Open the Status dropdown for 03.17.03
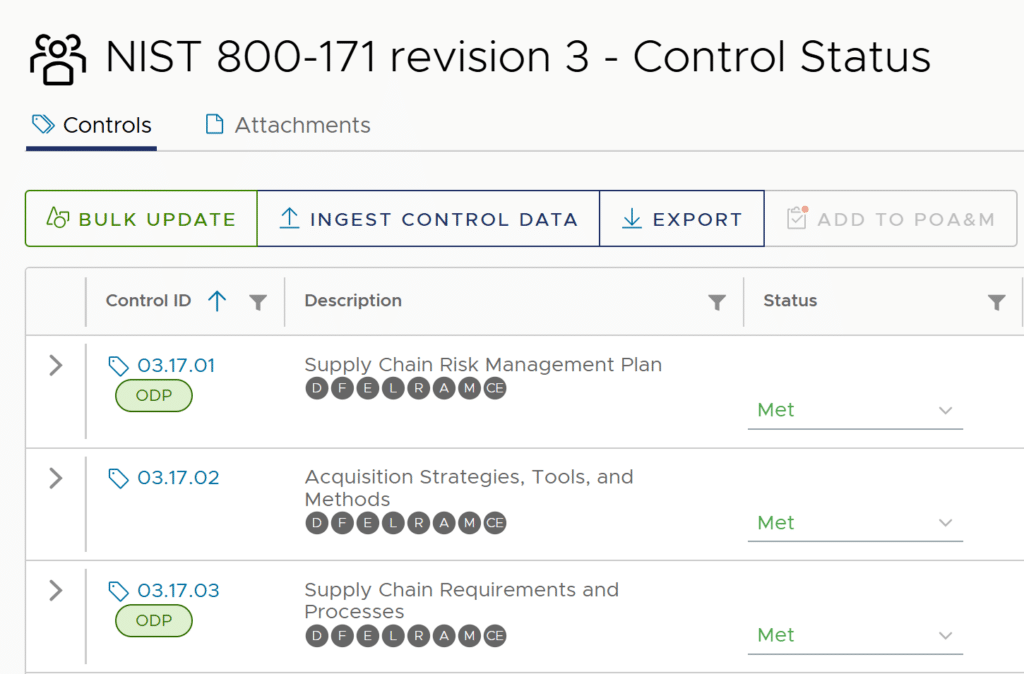The height and width of the screenshot is (674, 1024). tap(854, 635)
